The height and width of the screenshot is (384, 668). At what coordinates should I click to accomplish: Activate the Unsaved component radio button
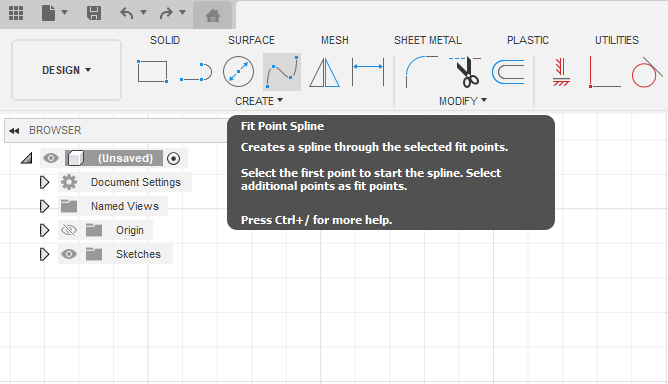pos(173,159)
